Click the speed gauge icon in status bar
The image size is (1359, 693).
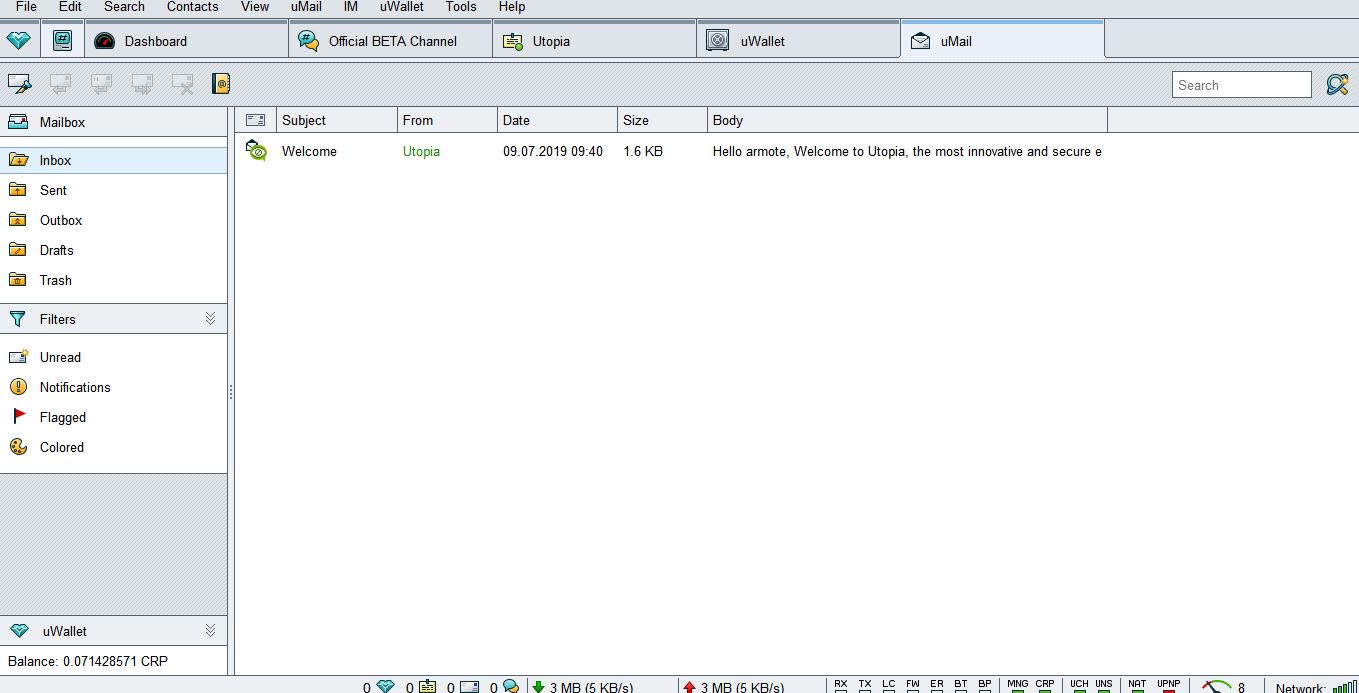(x=1217, y=687)
